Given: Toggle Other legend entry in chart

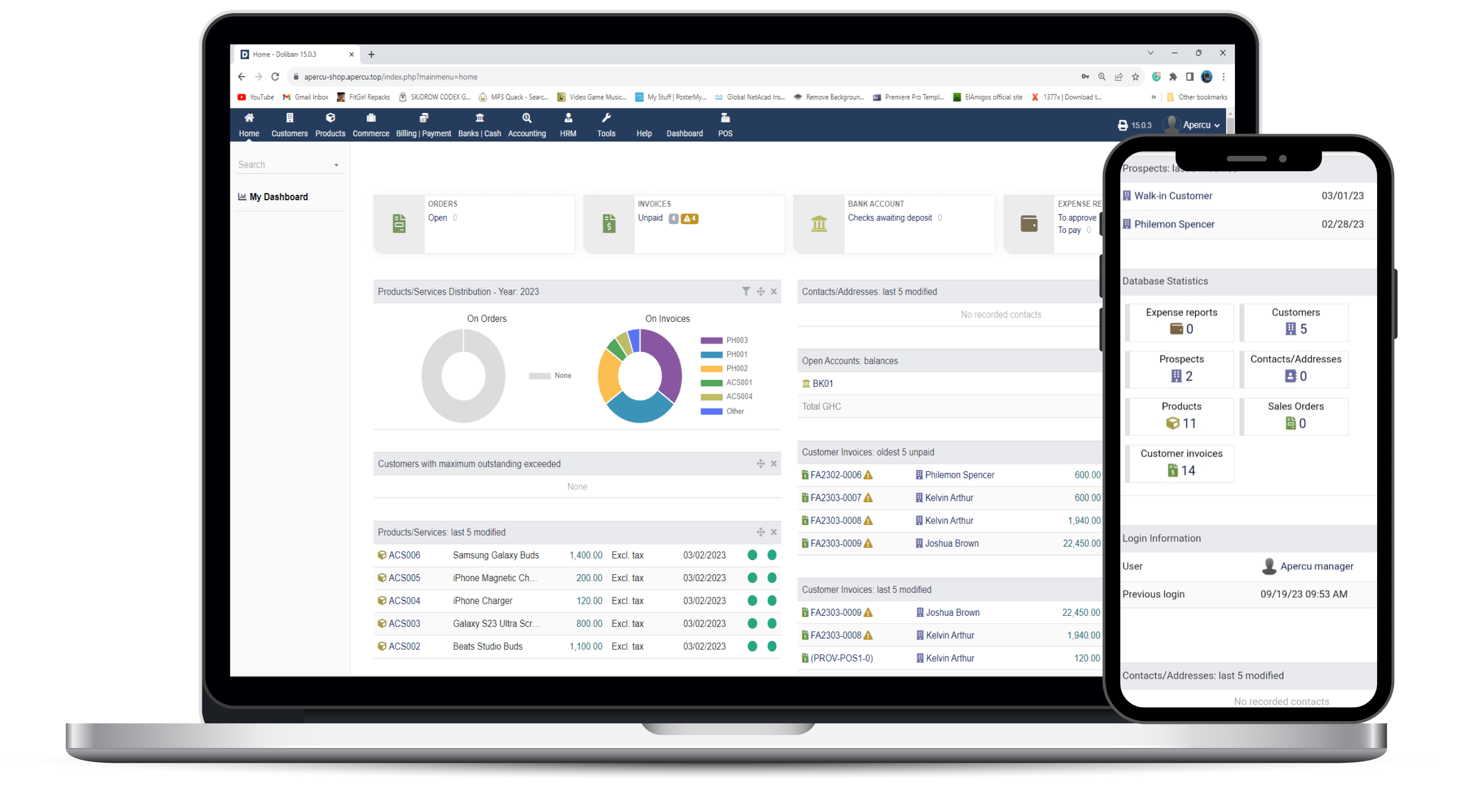Looking at the screenshot, I should click(x=722, y=411).
